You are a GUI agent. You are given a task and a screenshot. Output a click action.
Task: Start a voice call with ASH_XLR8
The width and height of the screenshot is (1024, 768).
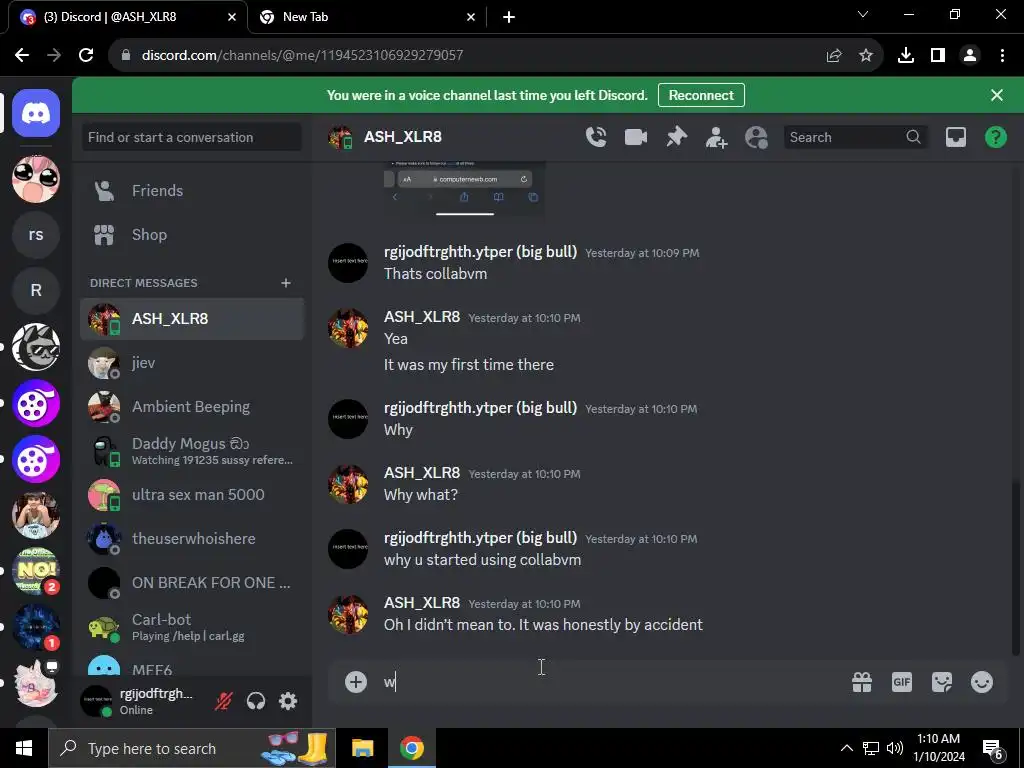[596, 137]
